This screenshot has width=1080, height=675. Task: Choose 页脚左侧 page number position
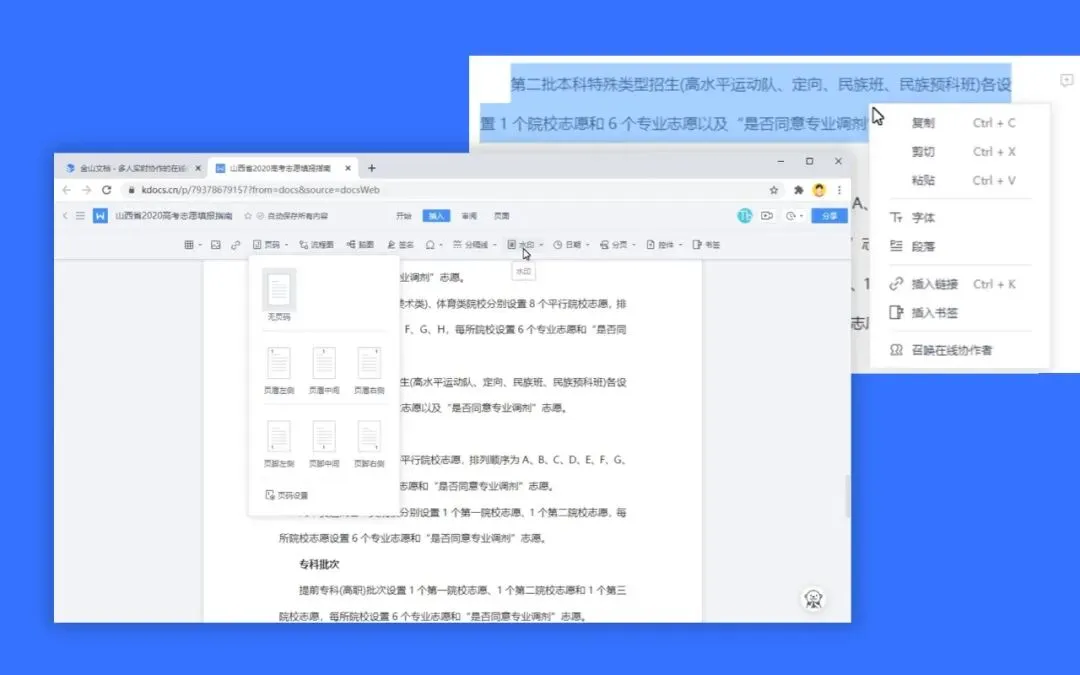[x=279, y=444]
